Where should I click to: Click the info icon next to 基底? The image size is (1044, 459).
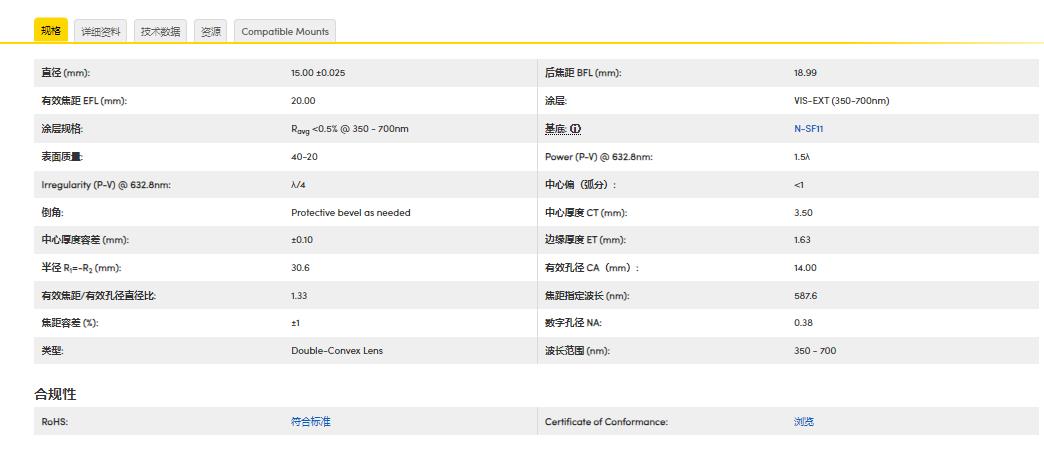(576, 129)
